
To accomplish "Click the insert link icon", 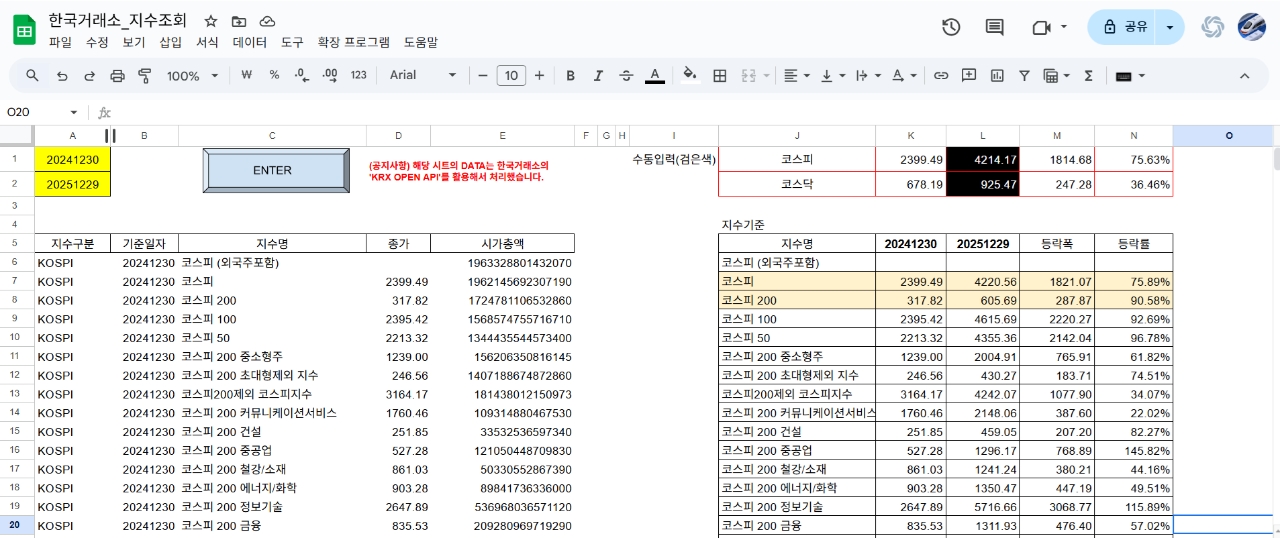I will tap(940, 75).
